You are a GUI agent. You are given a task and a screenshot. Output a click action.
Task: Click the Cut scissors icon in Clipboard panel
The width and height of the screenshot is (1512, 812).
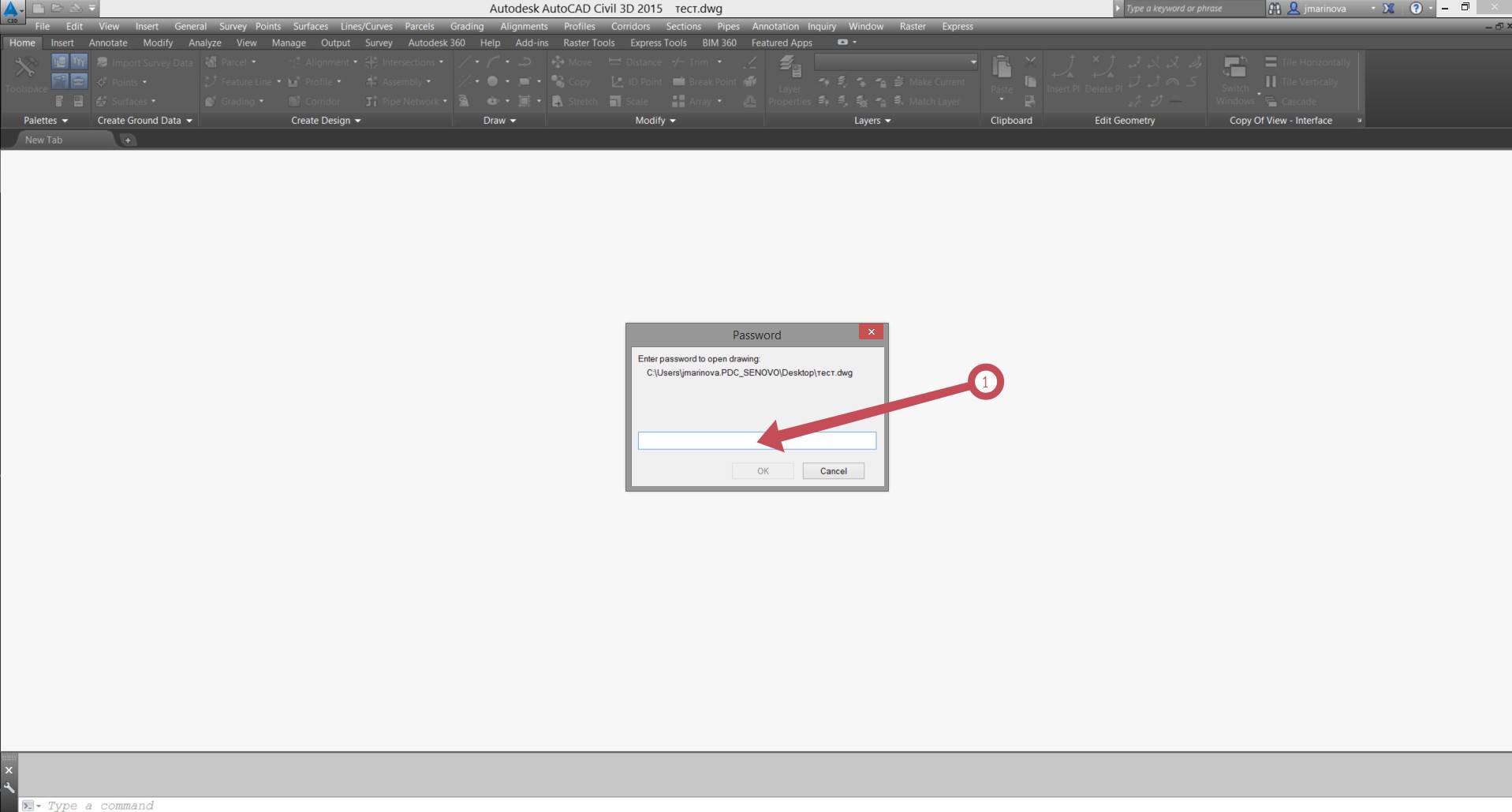(1030, 61)
